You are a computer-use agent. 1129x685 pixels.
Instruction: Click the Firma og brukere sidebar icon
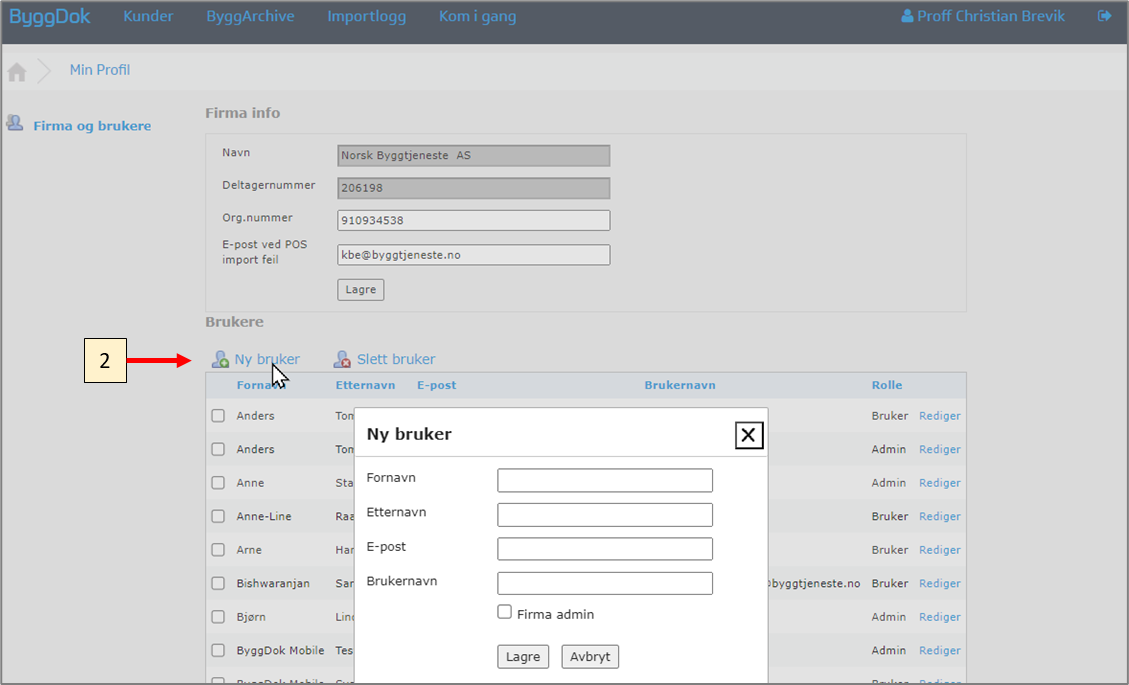pyautogui.click(x=15, y=124)
